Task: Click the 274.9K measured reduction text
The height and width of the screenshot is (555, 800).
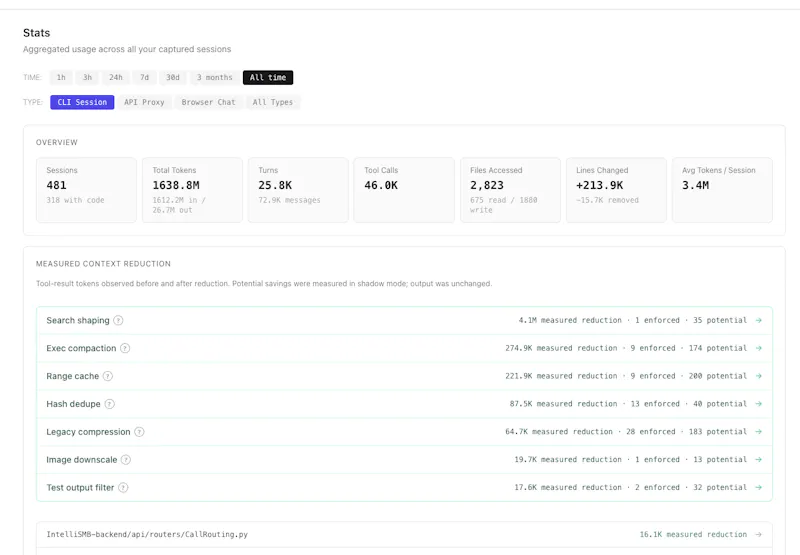Action: tap(561, 348)
